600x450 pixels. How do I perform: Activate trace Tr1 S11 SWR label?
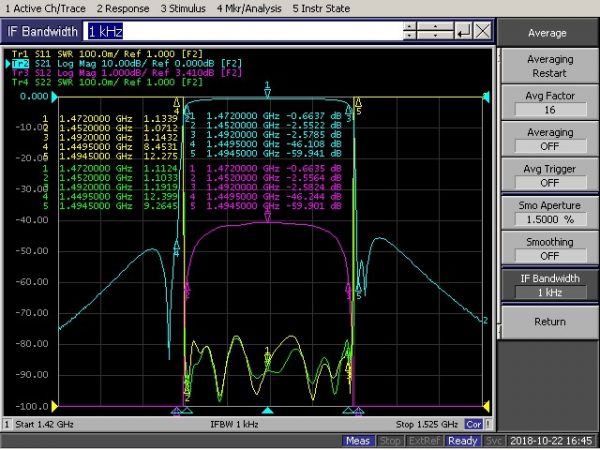coord(107,54)
